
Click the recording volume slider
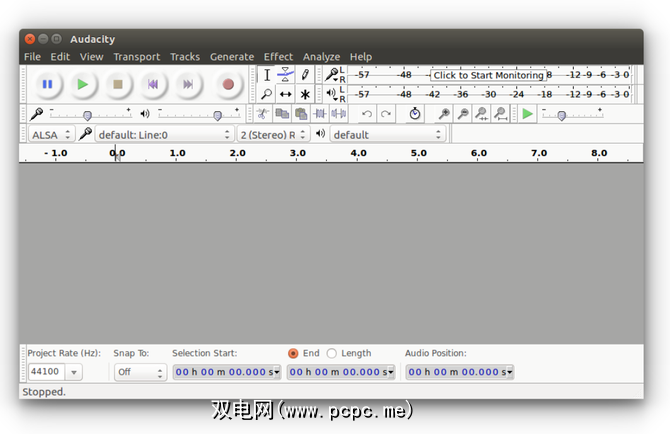pos(88,114)
